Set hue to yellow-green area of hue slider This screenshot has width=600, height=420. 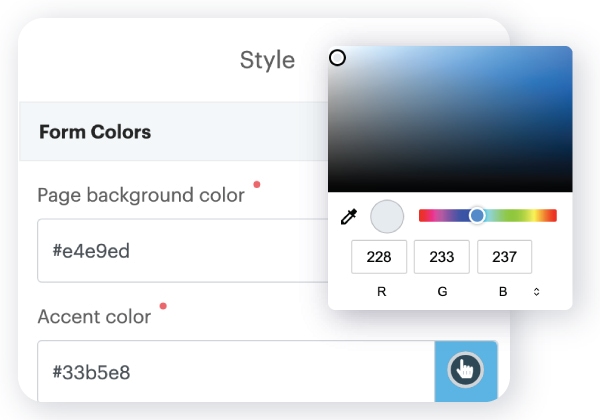click(x=530, y=215)
